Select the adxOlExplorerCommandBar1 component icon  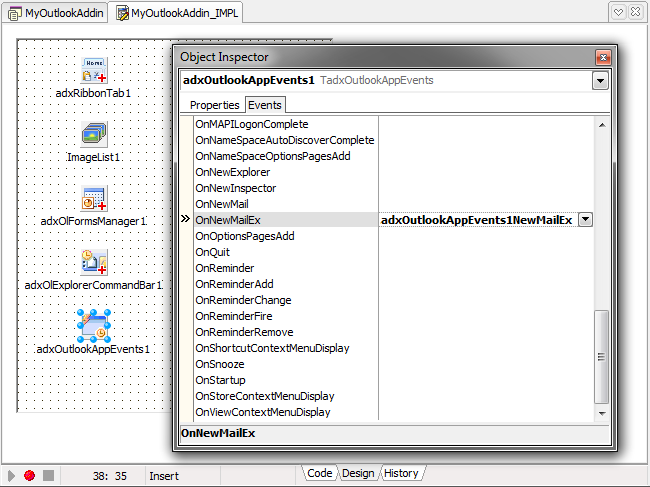coord(94,262)
